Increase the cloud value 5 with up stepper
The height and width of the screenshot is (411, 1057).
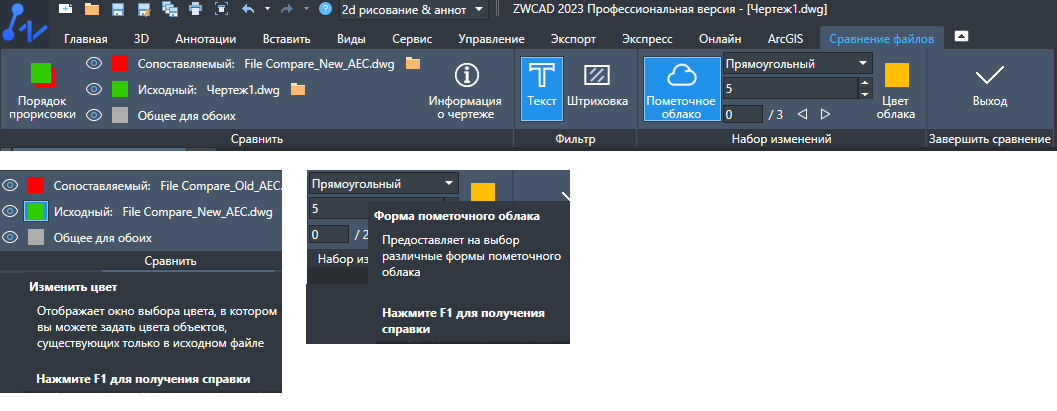(866, 83)
